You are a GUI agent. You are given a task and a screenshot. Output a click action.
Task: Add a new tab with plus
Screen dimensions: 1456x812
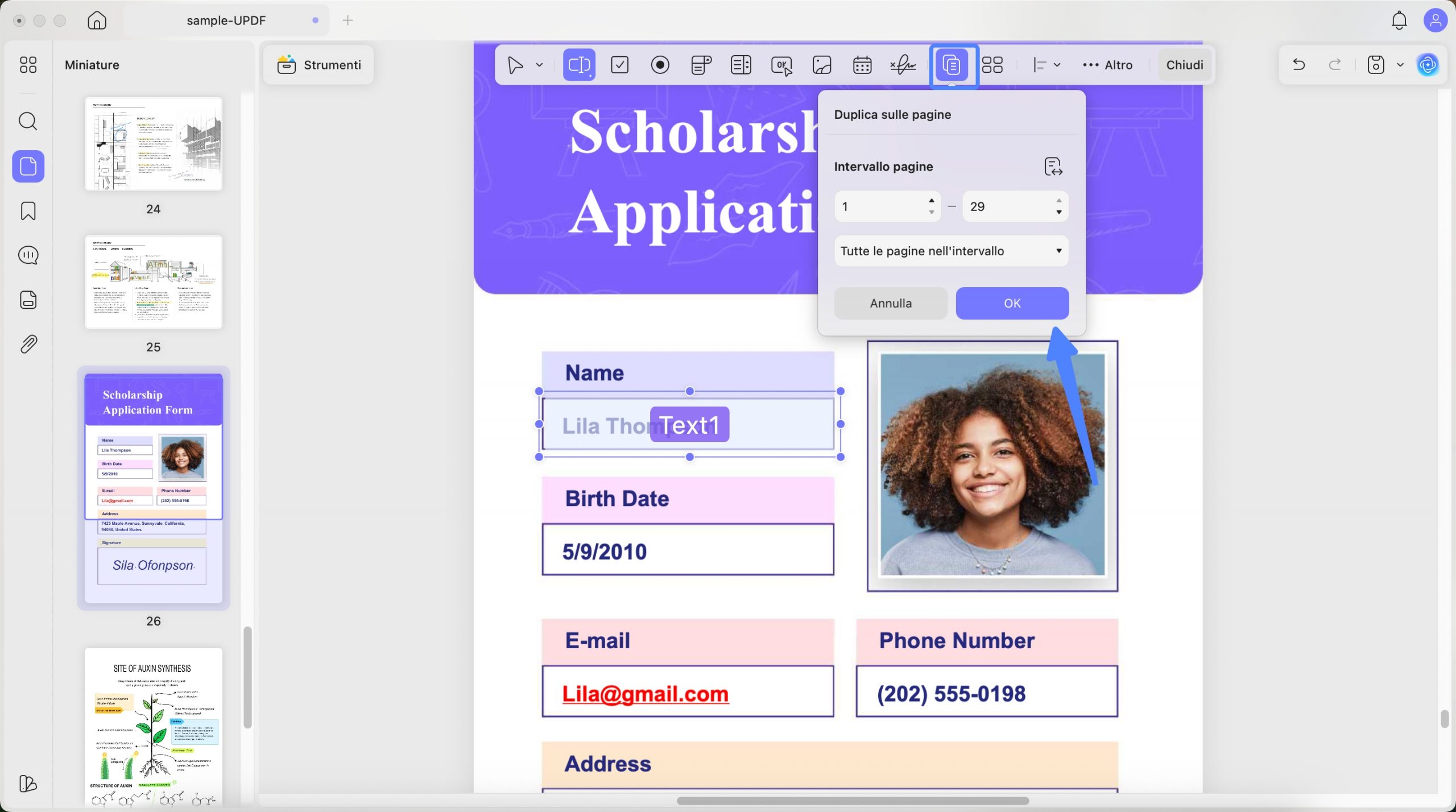click(348, 20)
